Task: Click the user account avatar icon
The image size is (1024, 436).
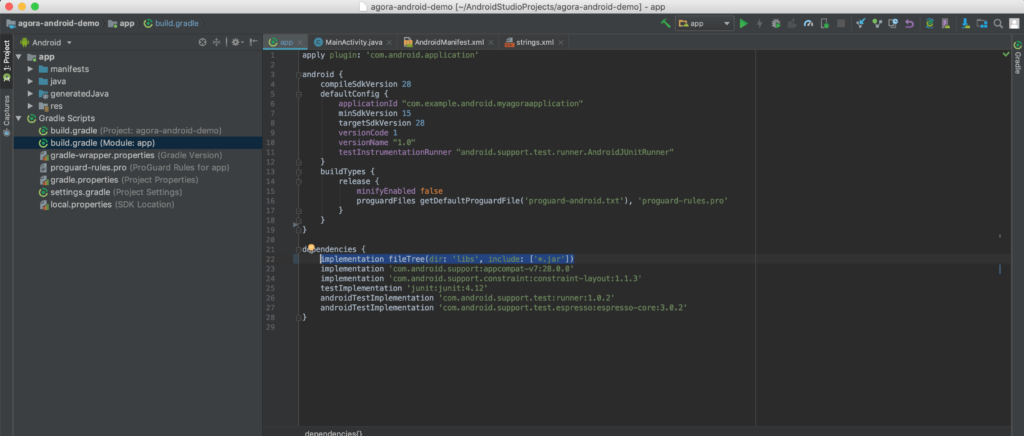Action: pyautogui.click(x=1014, y=23)
